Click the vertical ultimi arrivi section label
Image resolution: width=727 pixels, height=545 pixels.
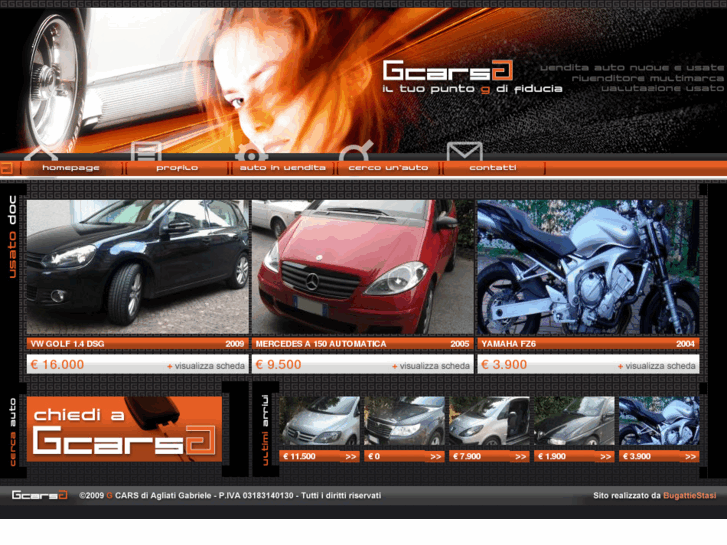pos(265,430)
